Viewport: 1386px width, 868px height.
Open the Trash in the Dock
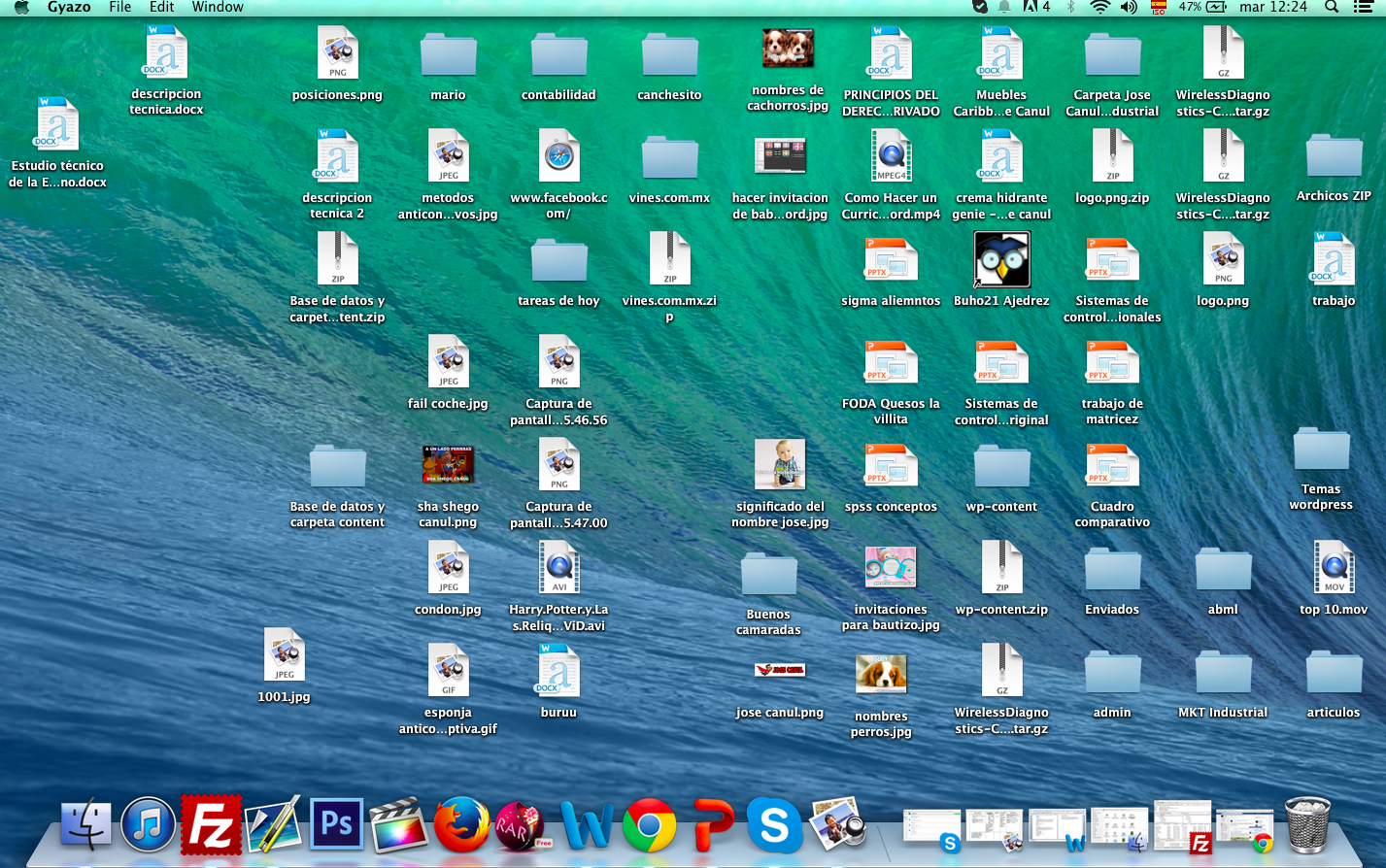(x=1308, y=825)
